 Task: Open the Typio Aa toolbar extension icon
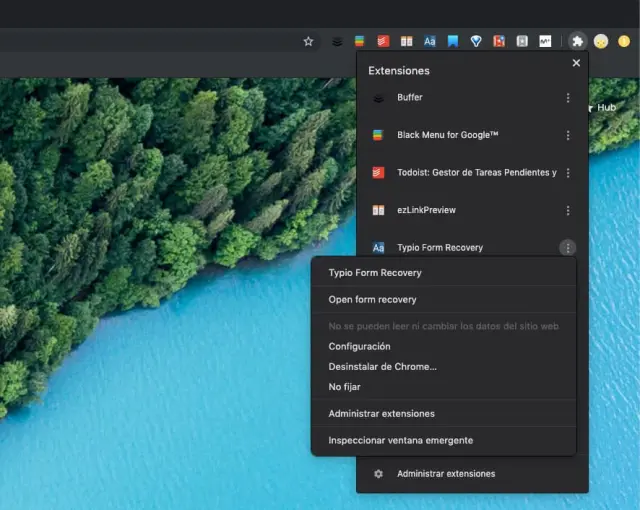click(429, 41)
